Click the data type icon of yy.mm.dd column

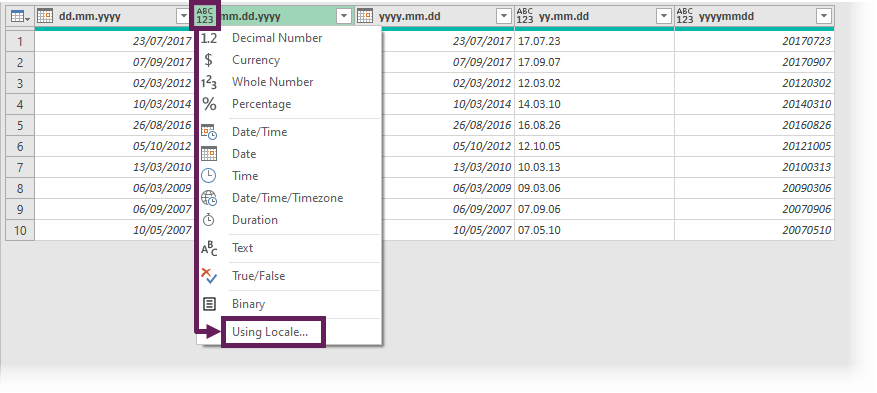point(525,16)
